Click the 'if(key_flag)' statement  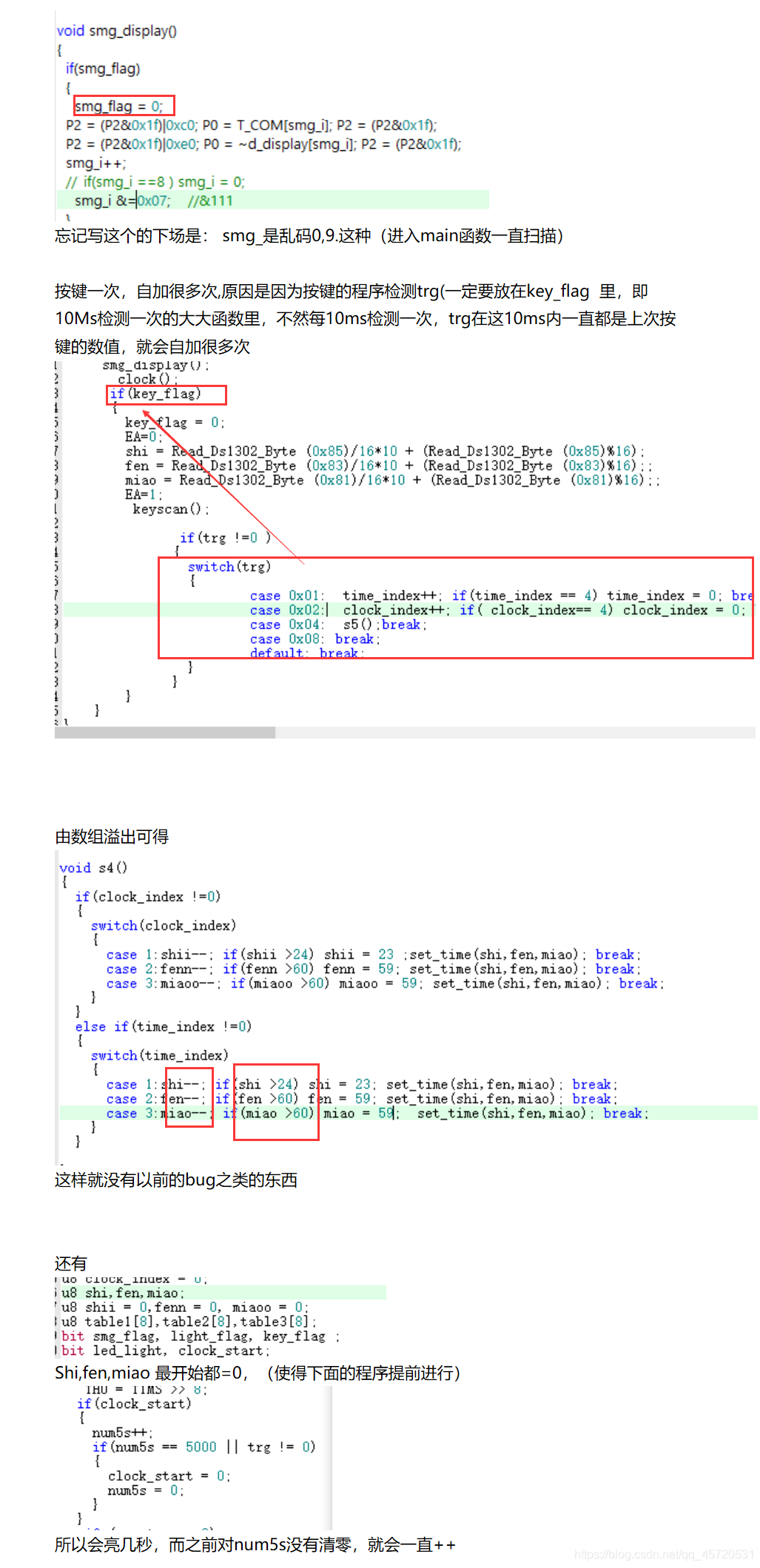pos(155,394)
